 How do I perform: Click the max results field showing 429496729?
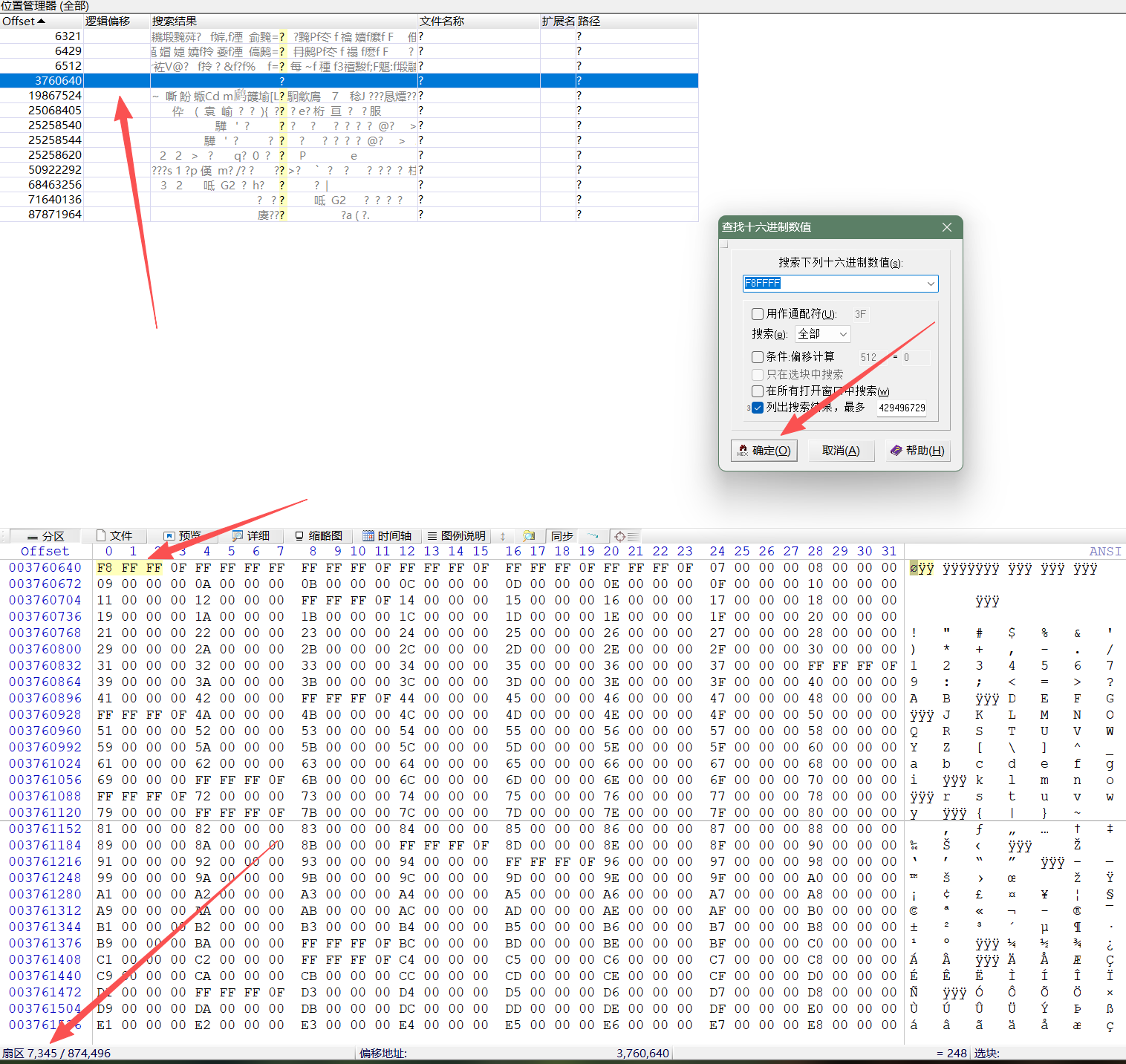[902, 408]
